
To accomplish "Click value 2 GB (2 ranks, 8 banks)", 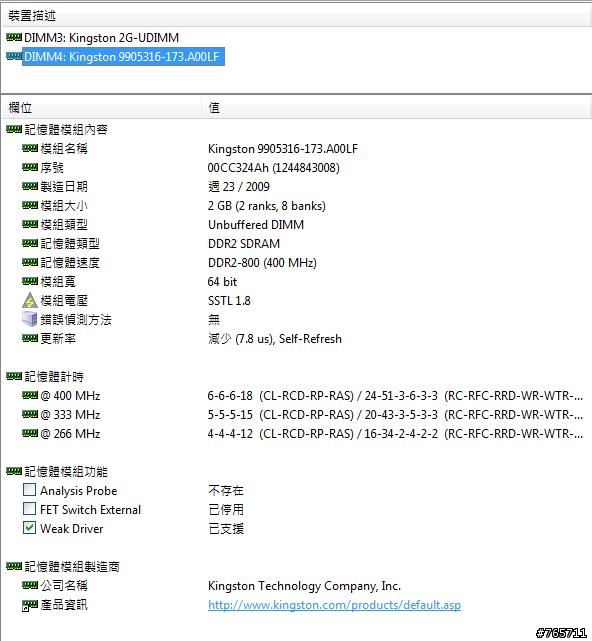I will point(267,206).
